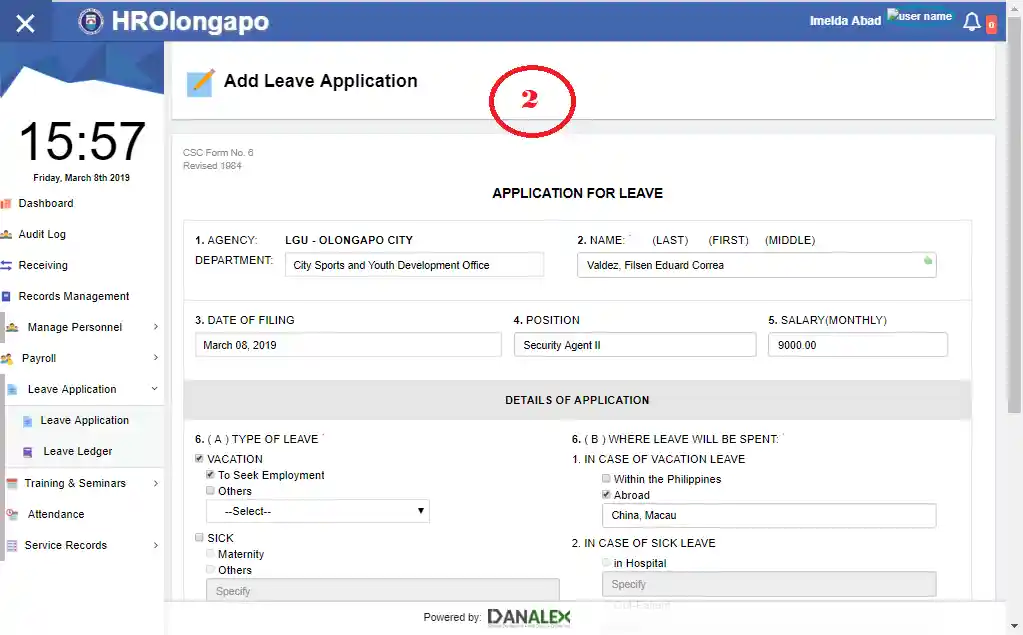The image size is (1023, 635).
Task: Check the Maternity checkbox
Action: 210,553
